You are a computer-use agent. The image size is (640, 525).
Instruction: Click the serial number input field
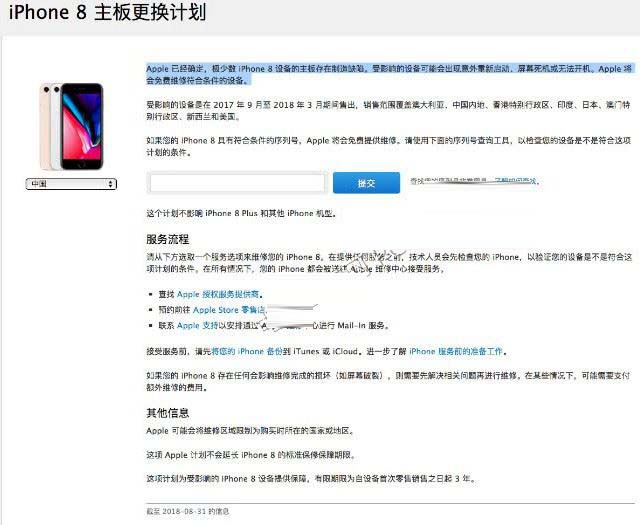237,182
